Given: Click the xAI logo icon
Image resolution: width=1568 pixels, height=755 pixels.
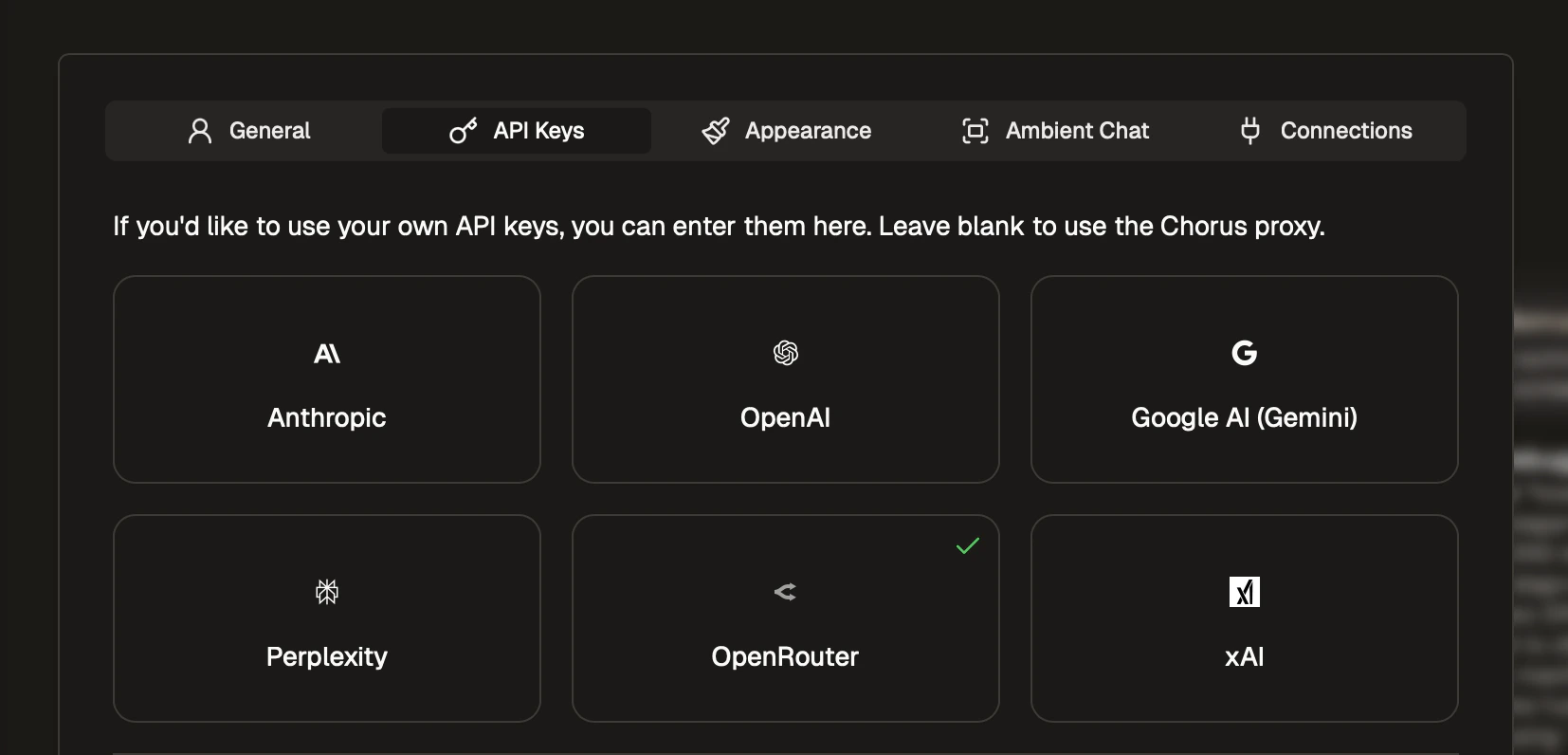Looking at the screenshot, I should (1245, 592).
